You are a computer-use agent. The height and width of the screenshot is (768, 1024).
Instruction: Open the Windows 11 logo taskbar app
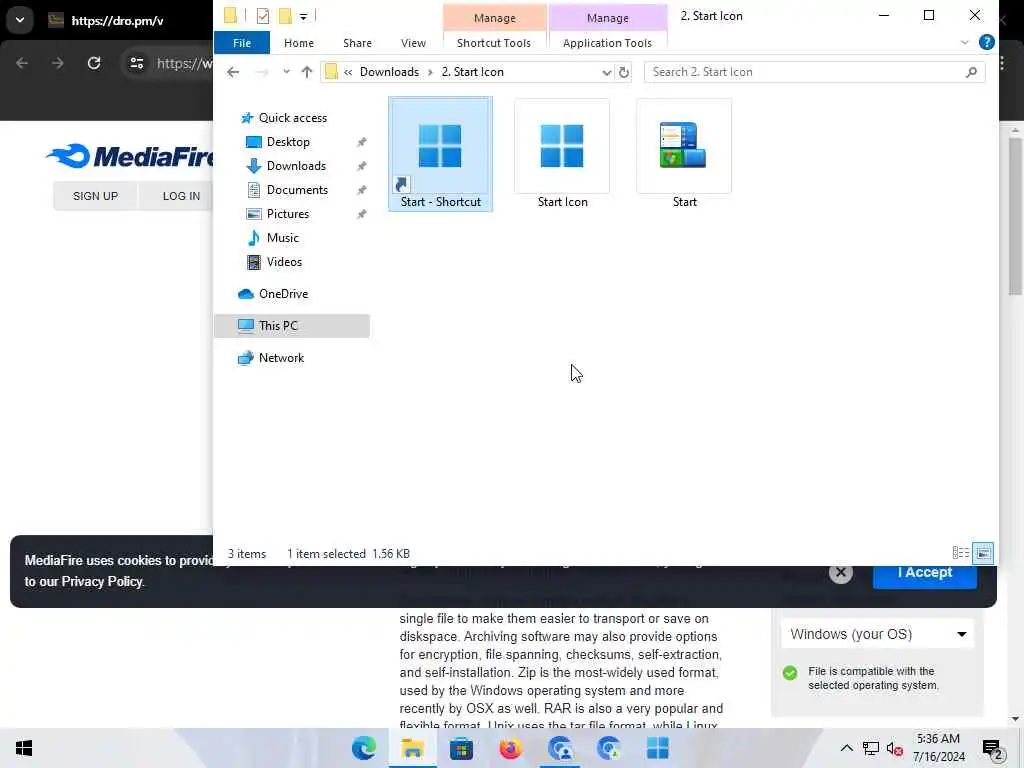657,748
